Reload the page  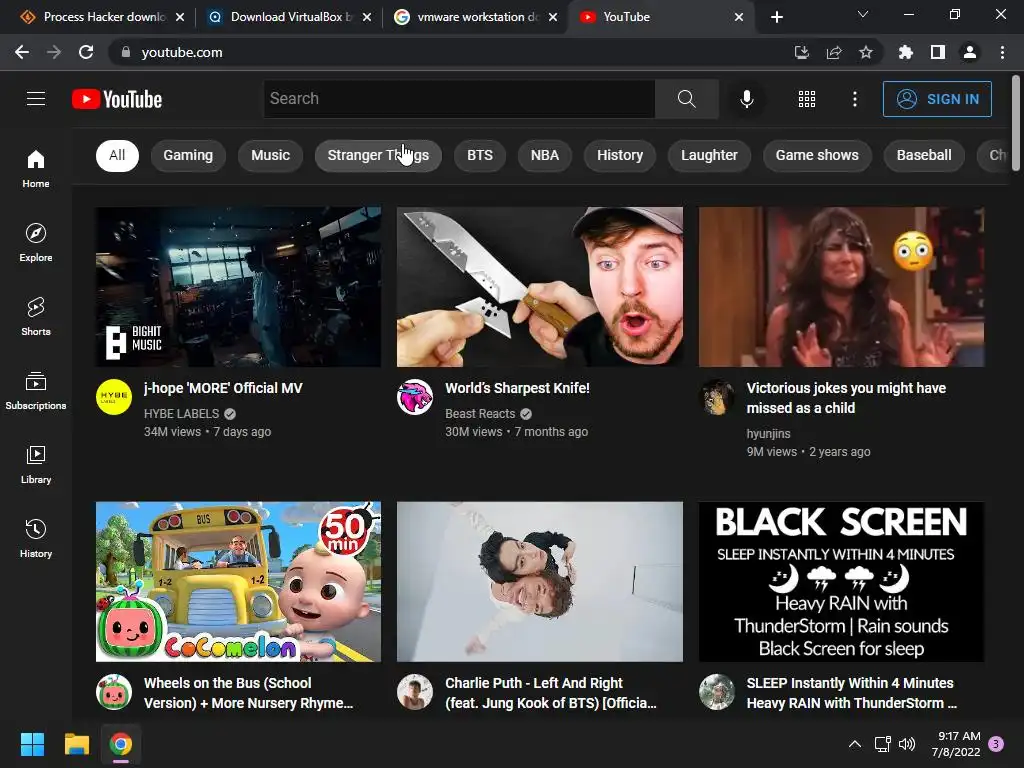86,52
